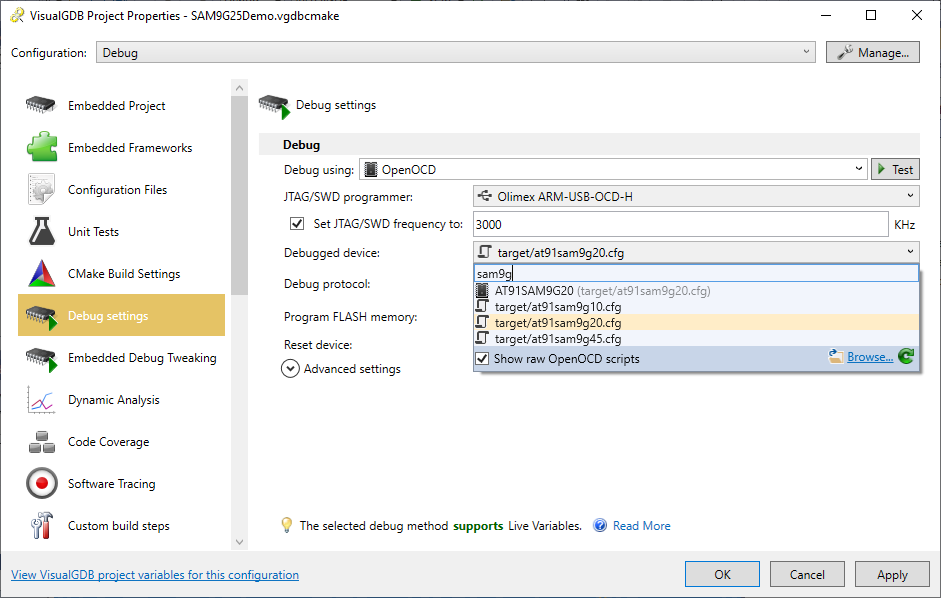Click the Cancel button
The height and width of the screenshot is (598, 941).
(x=807, y=575)
